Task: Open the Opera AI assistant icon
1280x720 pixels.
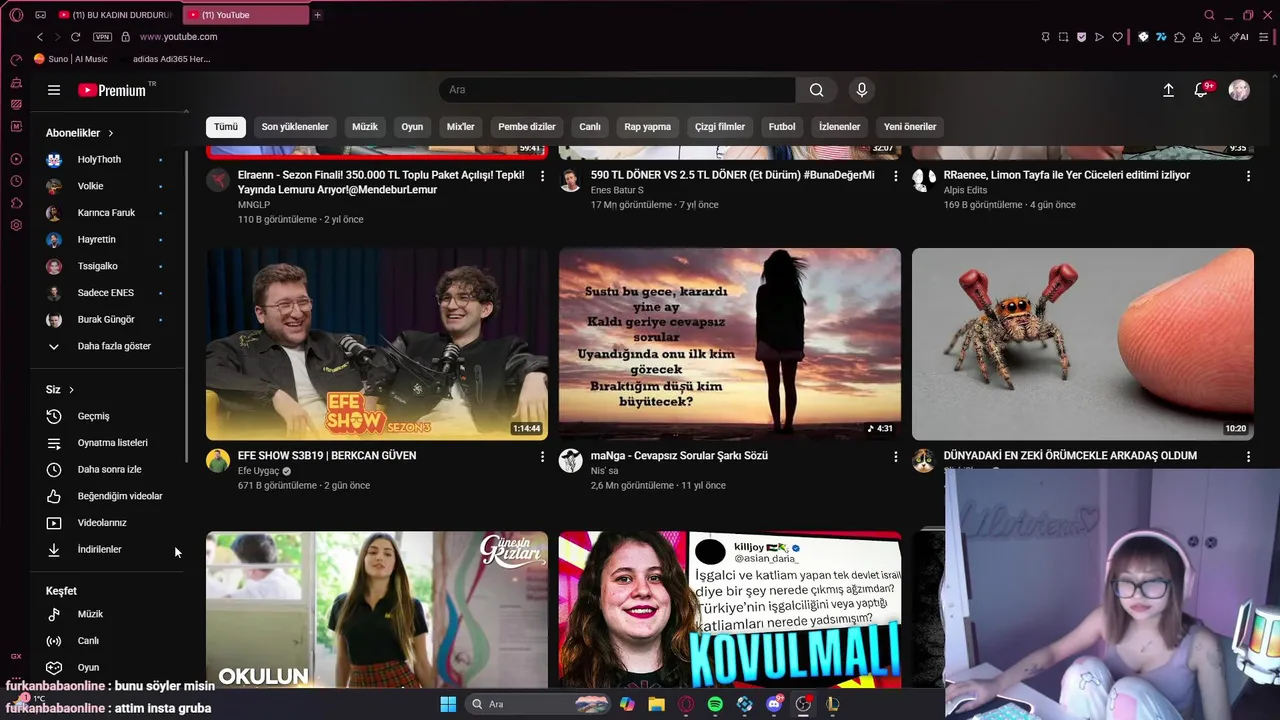Action: point(1239,37)
